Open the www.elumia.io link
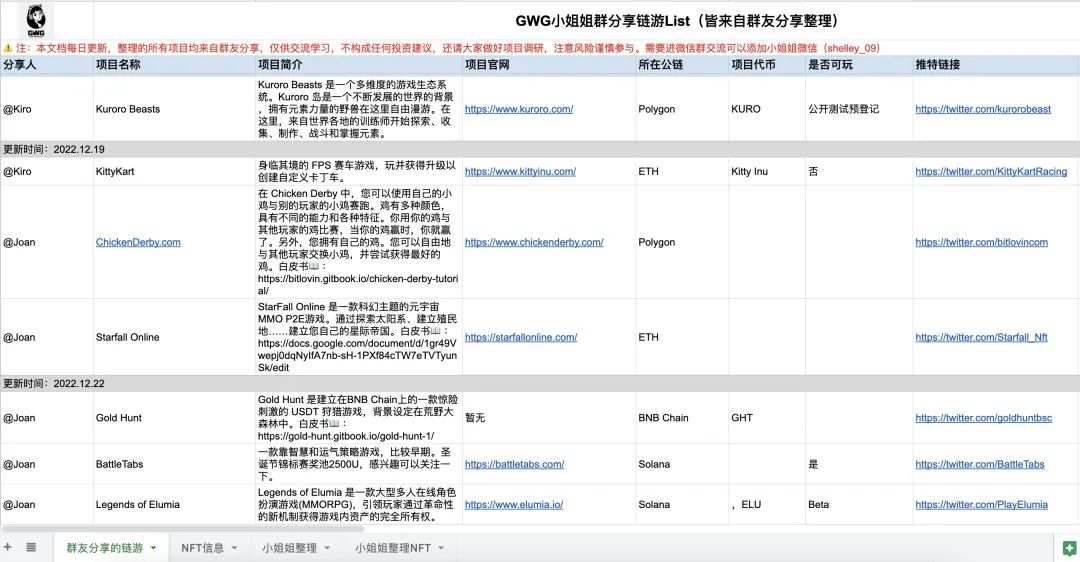This screenshot has height=562, width=1080. 514,505
